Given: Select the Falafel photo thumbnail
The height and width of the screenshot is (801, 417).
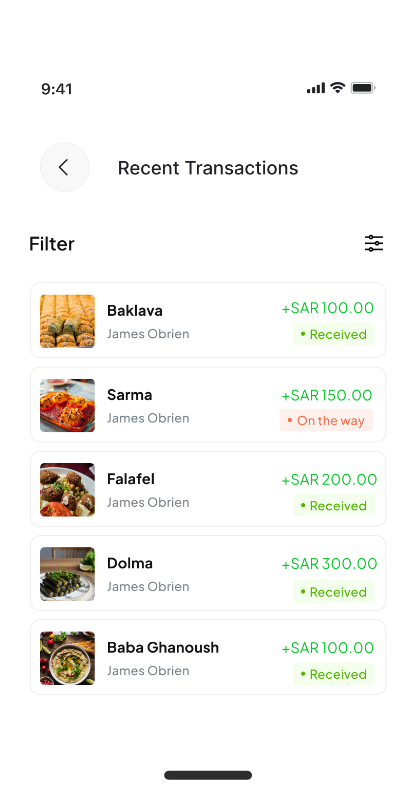Looking at the screenshot, I should [x=67, y=490].
